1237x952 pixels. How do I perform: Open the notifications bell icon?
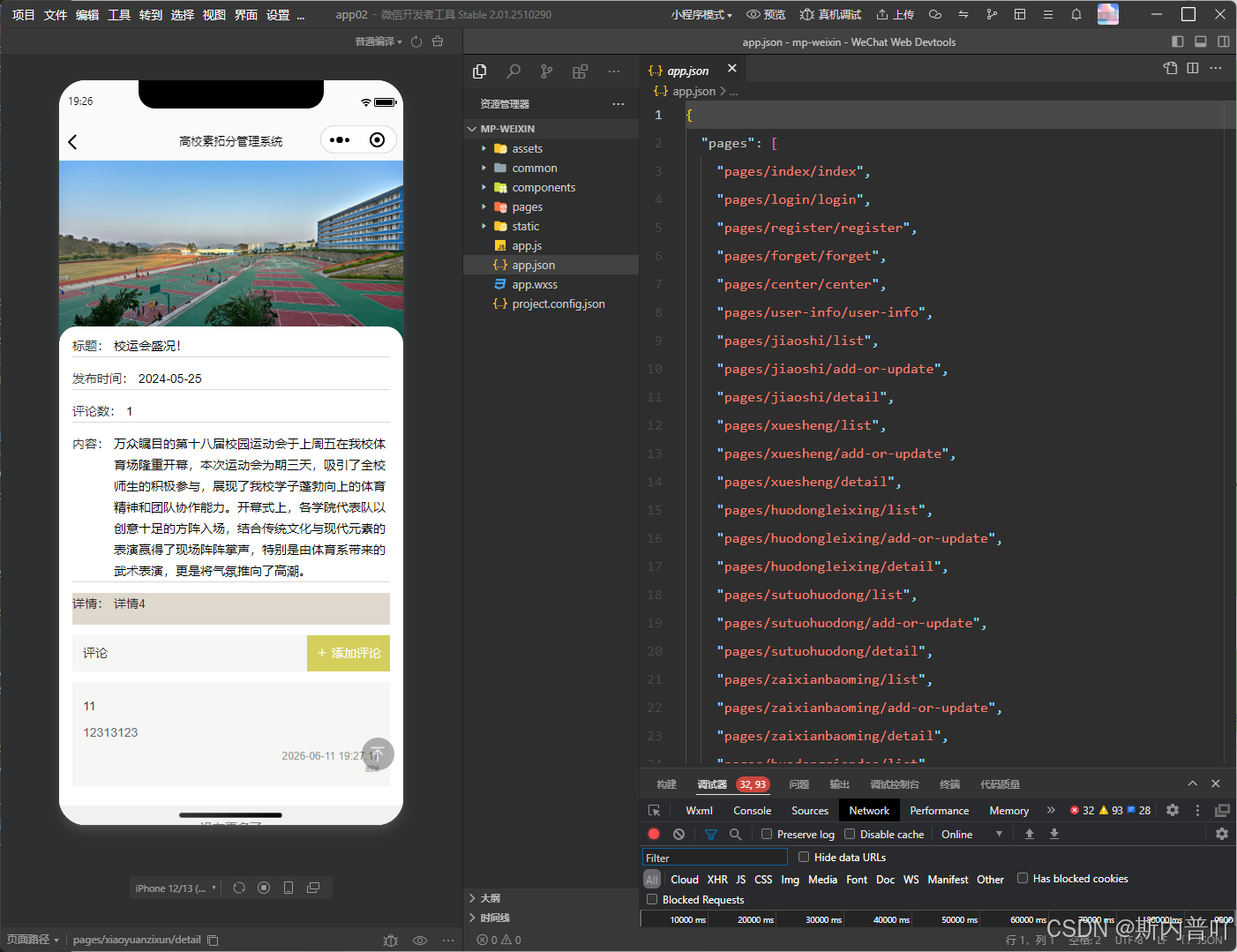pos(1076,14)
